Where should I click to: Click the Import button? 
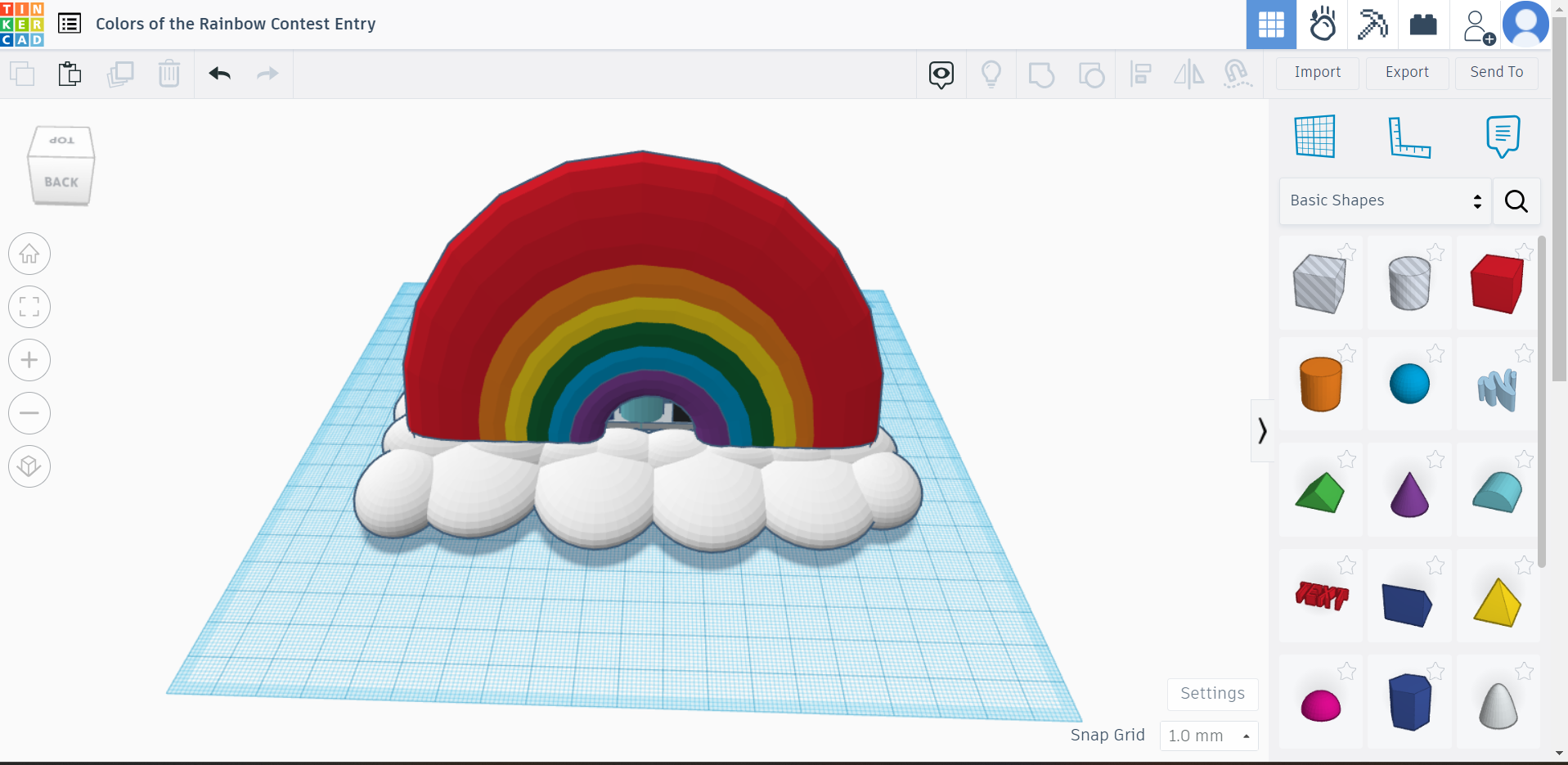1317,73
